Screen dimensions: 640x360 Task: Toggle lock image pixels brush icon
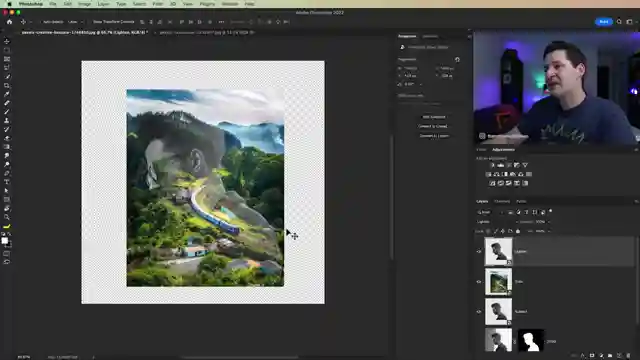(496, 231)
